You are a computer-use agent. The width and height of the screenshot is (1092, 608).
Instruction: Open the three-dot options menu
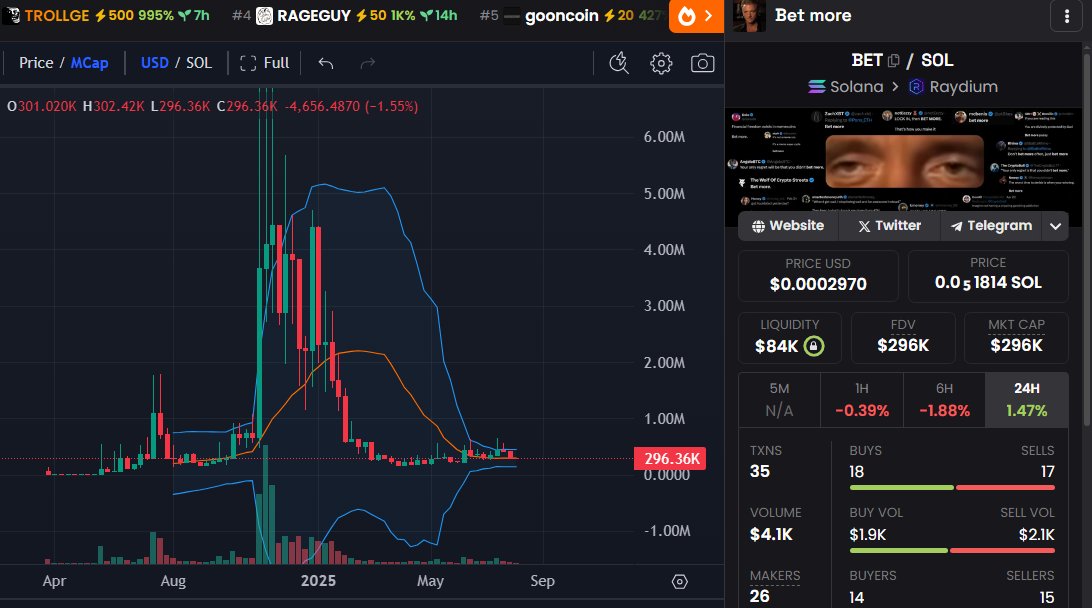1066,16
